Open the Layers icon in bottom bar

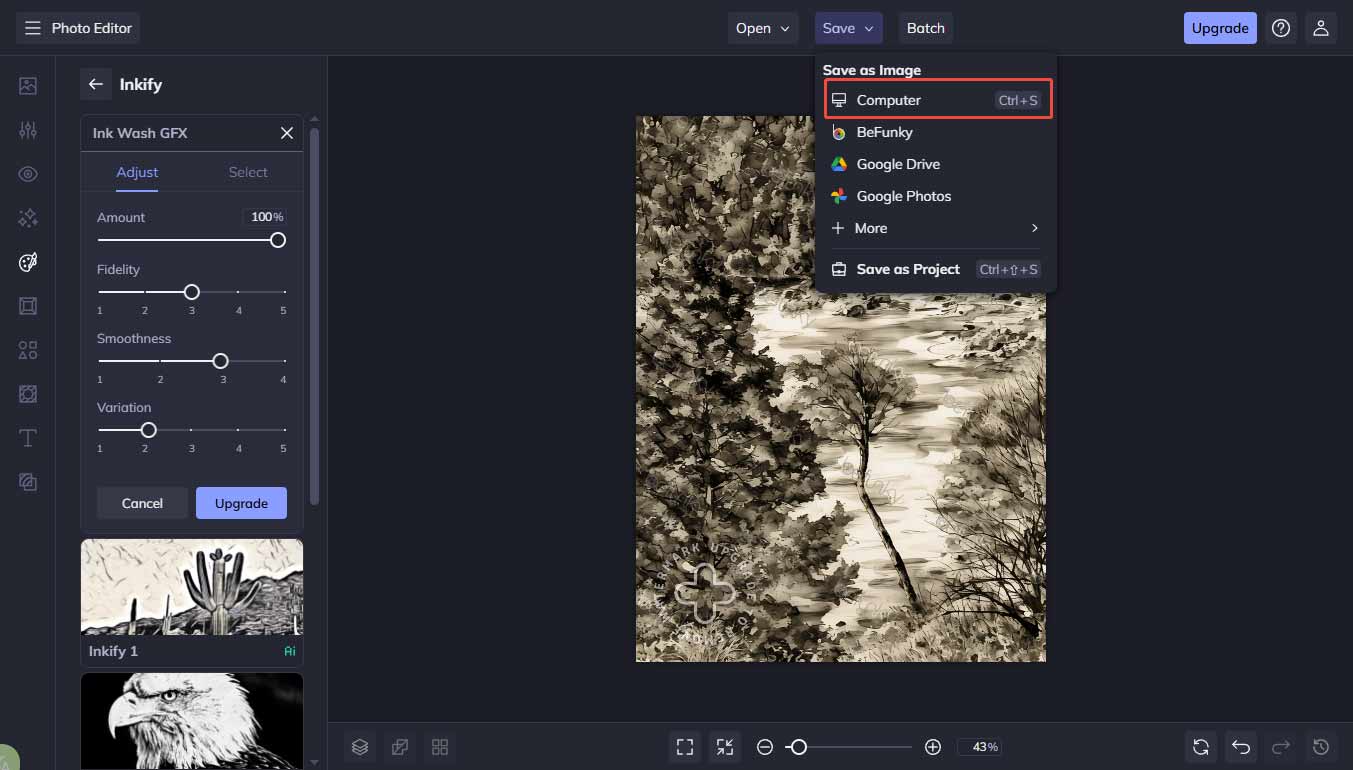(360, 747)
